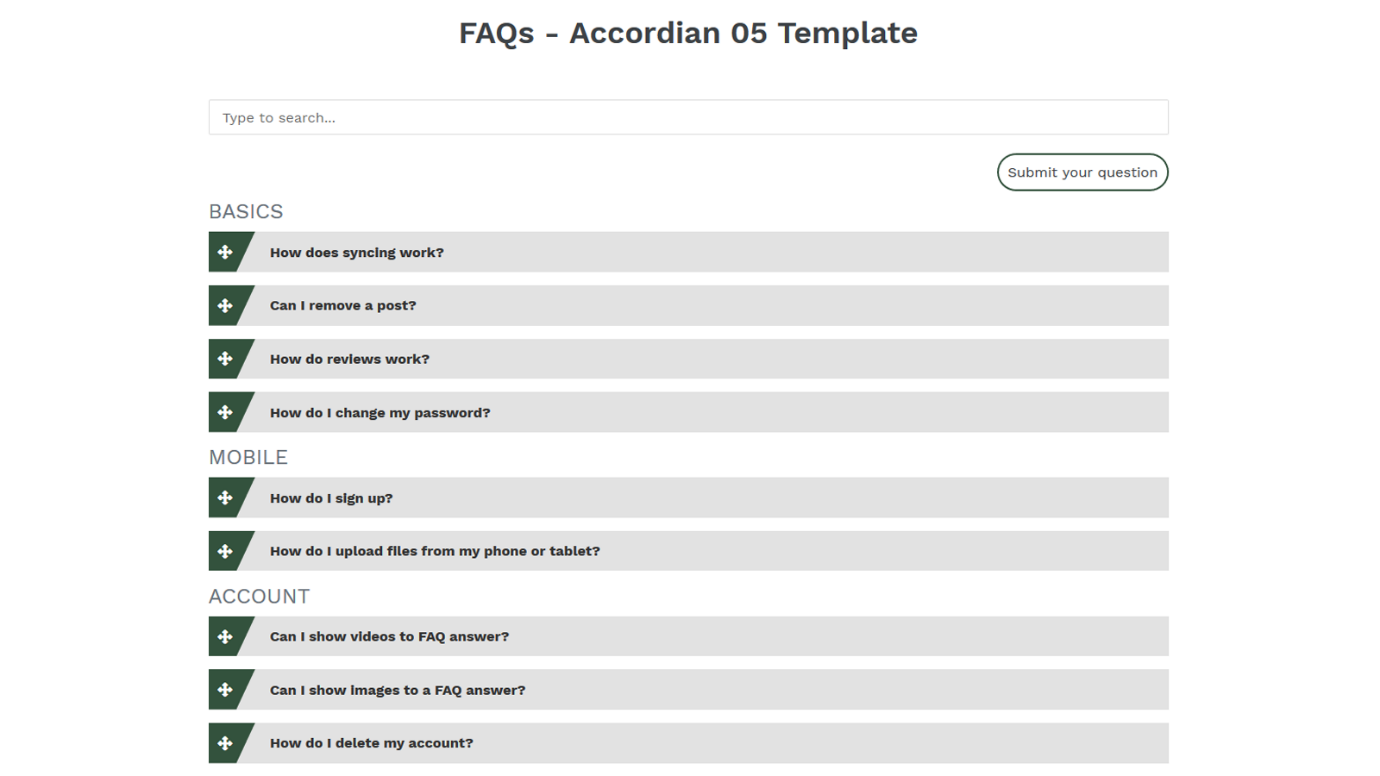Expand 'Can I remove a post?' accordion
Screen dimensions: 1380x776
(343, 306)
